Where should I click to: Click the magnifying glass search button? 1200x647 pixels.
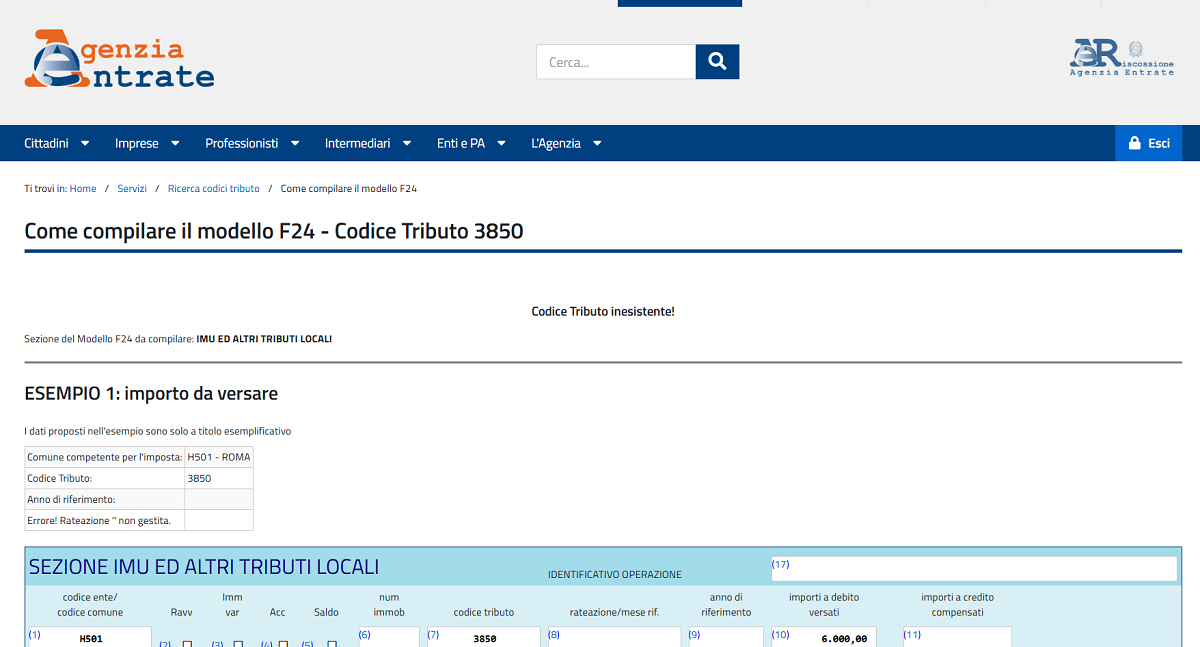point(717,62)
